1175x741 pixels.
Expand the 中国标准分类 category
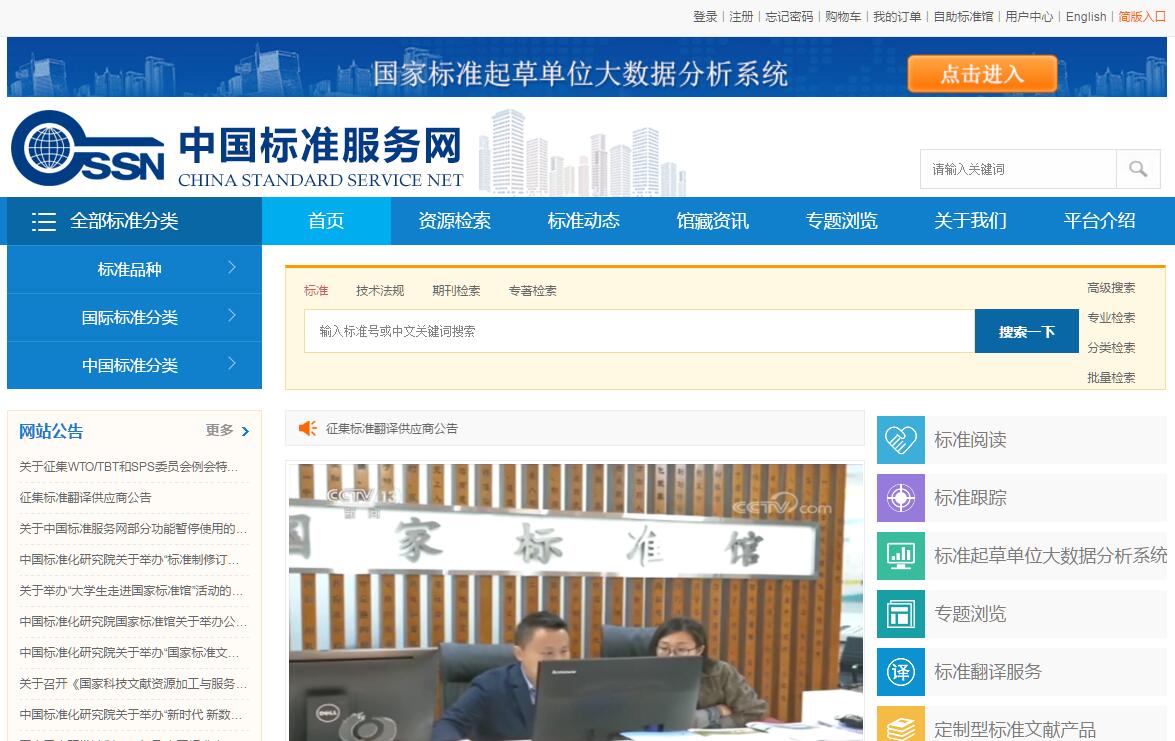232,364
